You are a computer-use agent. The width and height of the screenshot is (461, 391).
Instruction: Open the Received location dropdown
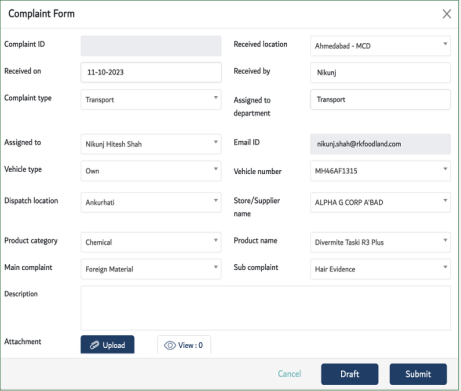(380, 46)
